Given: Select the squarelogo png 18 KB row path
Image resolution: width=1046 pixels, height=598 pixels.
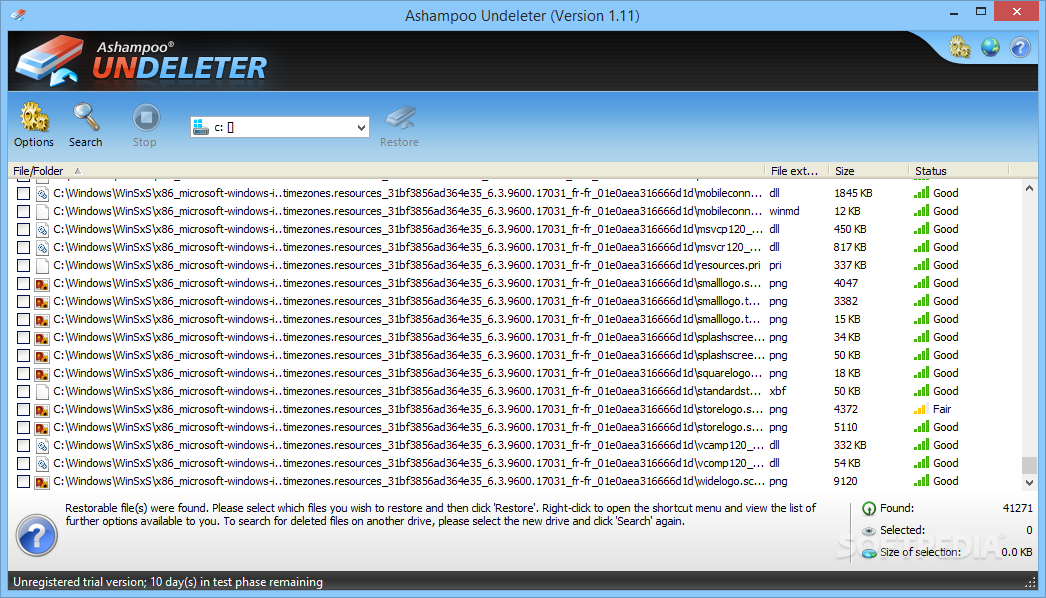Looking at the screenshot, I should coord(407,373).
